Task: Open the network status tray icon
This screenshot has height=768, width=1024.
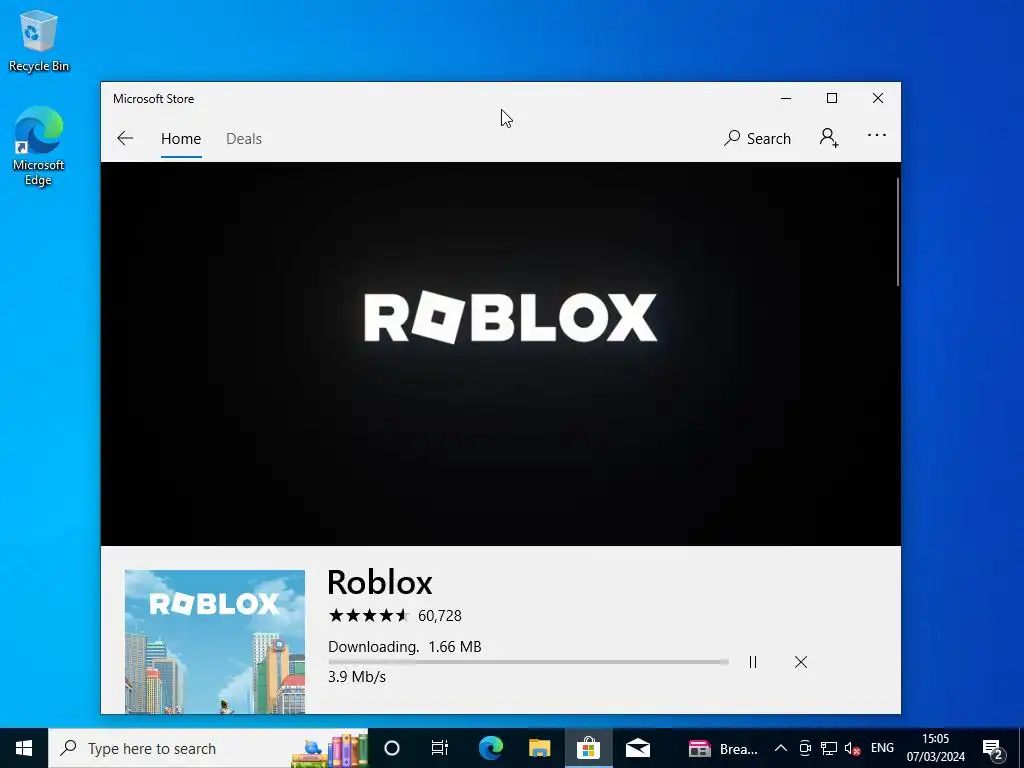Action: [829, 748]
